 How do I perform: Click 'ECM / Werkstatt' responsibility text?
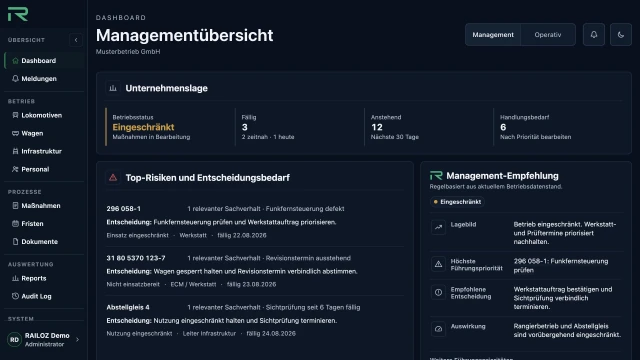coord(193,284)
